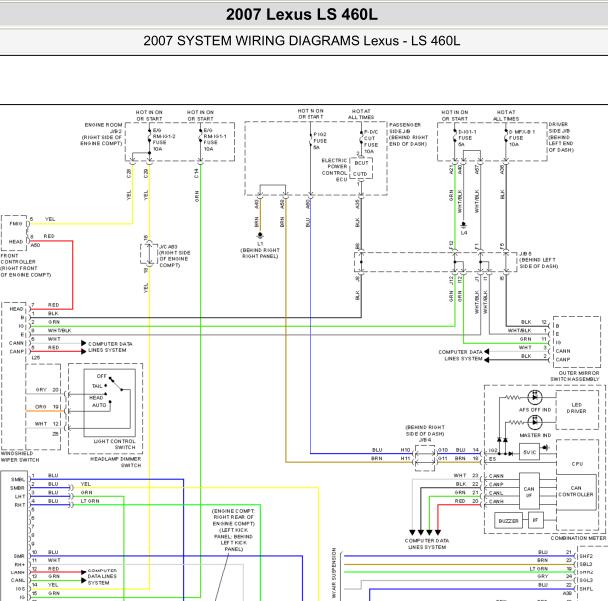Click the E/G RM-IG1-1 FUSE label
The image size is (608, 601).
(215, 140)
